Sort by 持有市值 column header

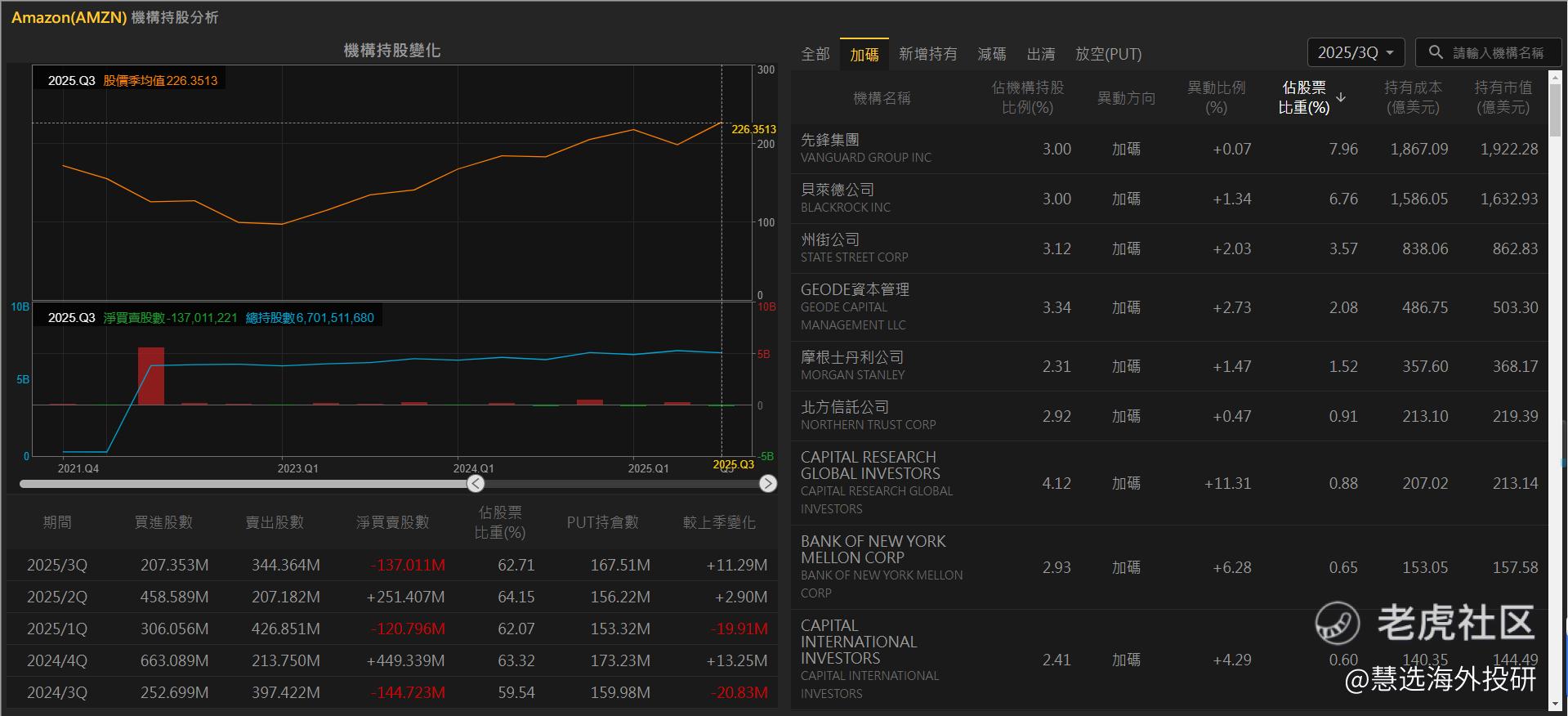tap(1502, 97)
